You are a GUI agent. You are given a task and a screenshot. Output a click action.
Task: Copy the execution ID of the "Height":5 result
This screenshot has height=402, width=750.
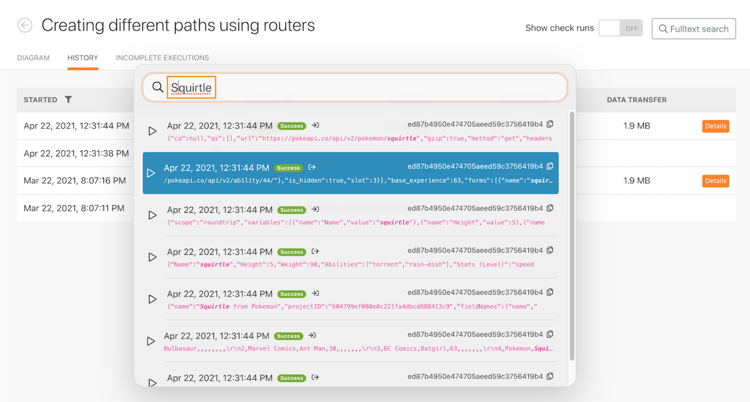tap(550, 250)
